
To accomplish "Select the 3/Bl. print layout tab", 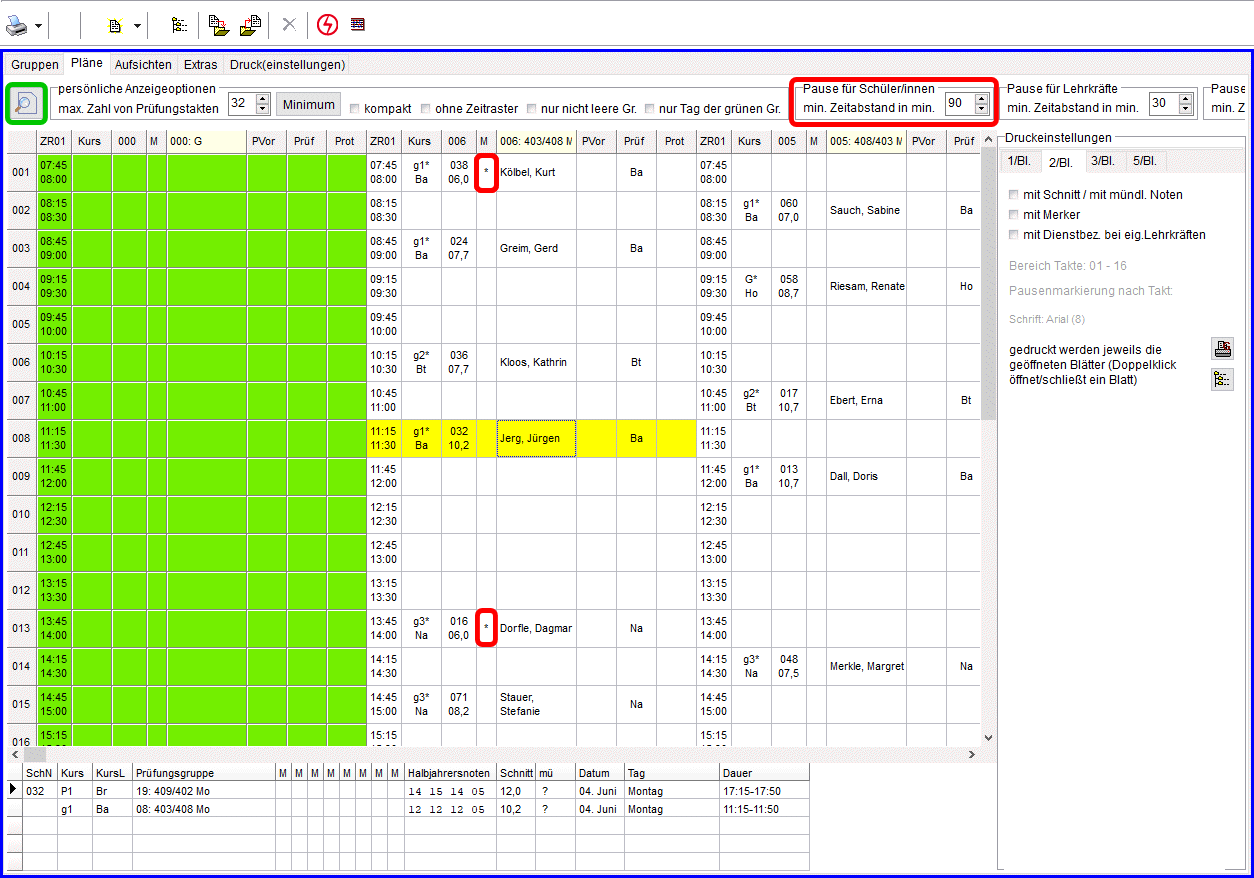I will [1103, 162].
